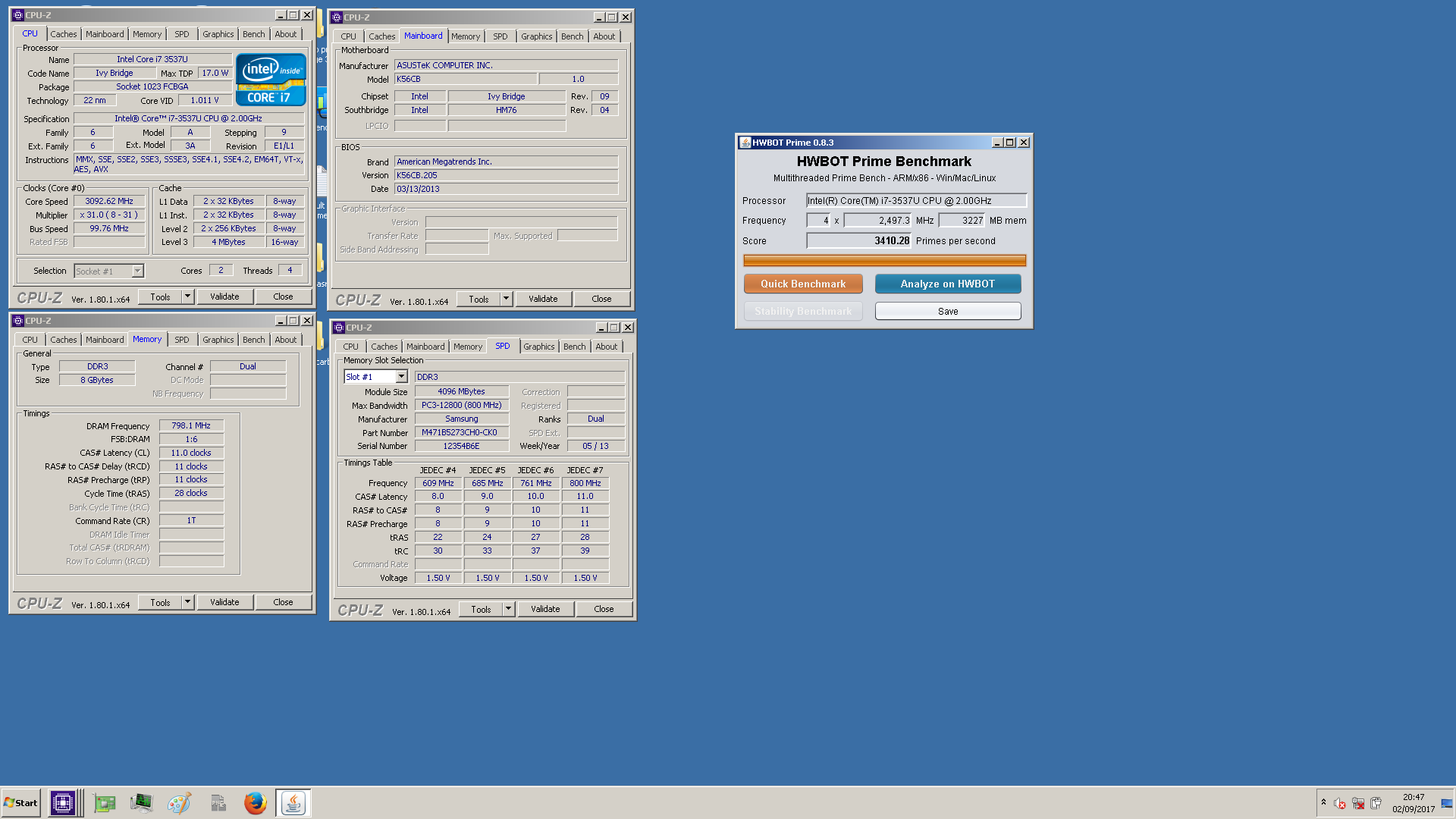Select Core Speed value 3092.62 MHz
This screenshot has width=1456, height=819.
pyautogui.click(x=109, y=201)
